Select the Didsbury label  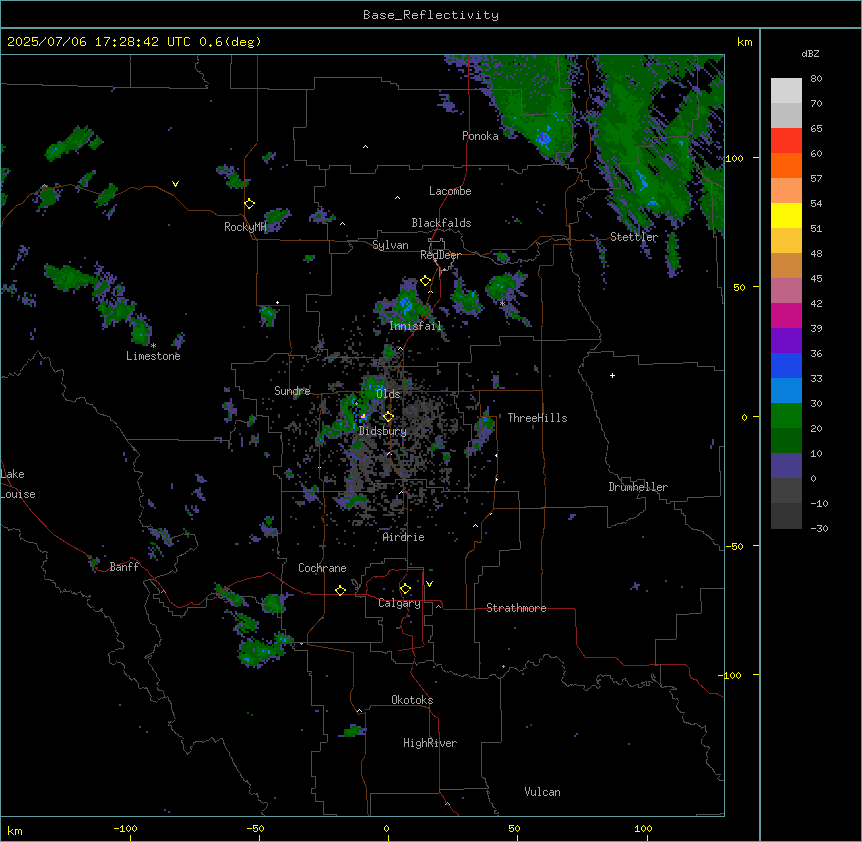tap(383, 431)
